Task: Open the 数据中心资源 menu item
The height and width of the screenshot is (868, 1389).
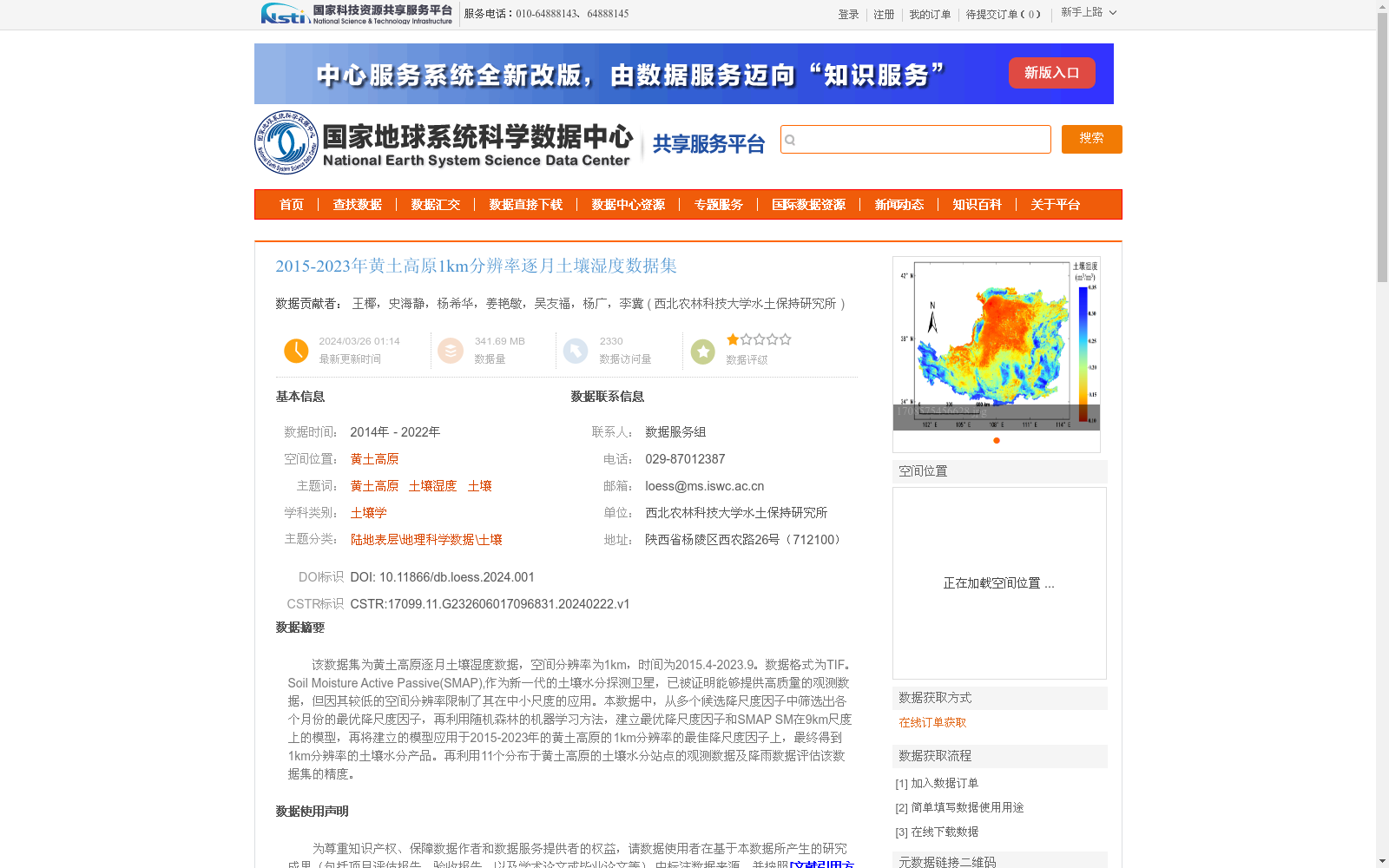Action: pos(629,205)
